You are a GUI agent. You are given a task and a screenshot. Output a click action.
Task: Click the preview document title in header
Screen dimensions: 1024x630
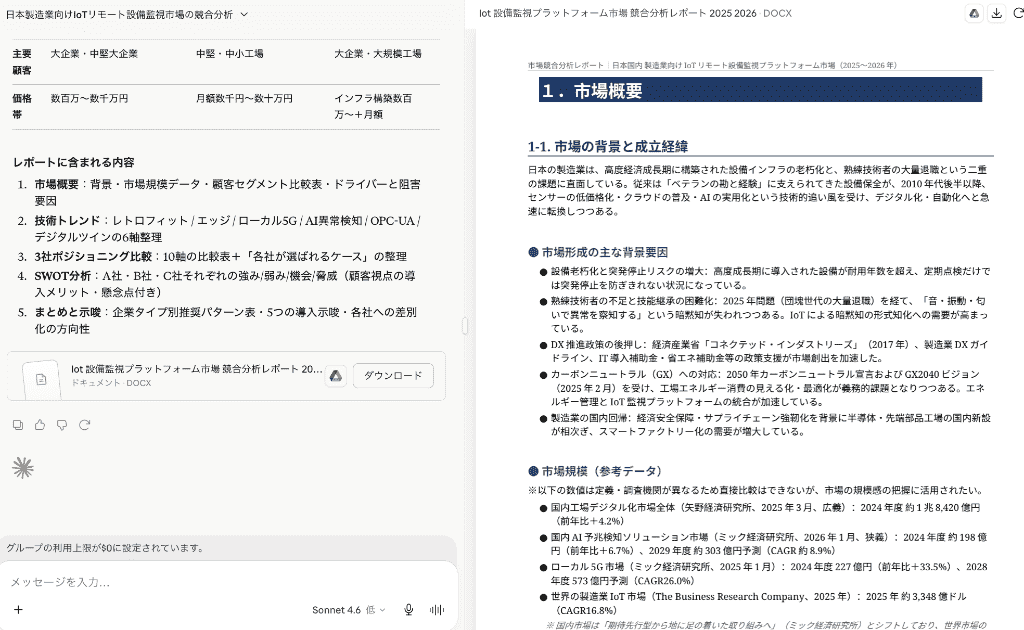[635, 13]
